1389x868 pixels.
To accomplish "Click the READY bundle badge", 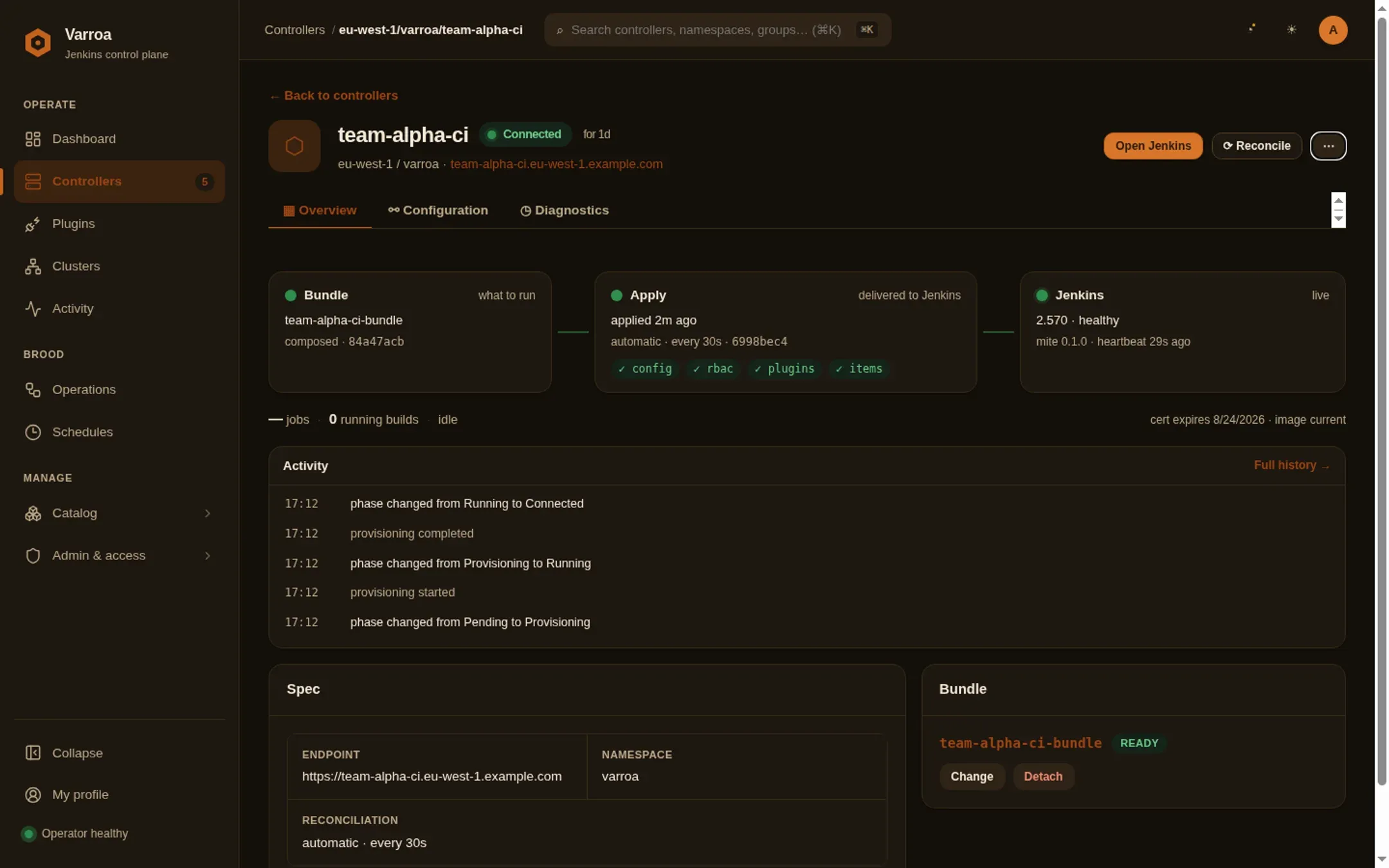I will 1139,743.
